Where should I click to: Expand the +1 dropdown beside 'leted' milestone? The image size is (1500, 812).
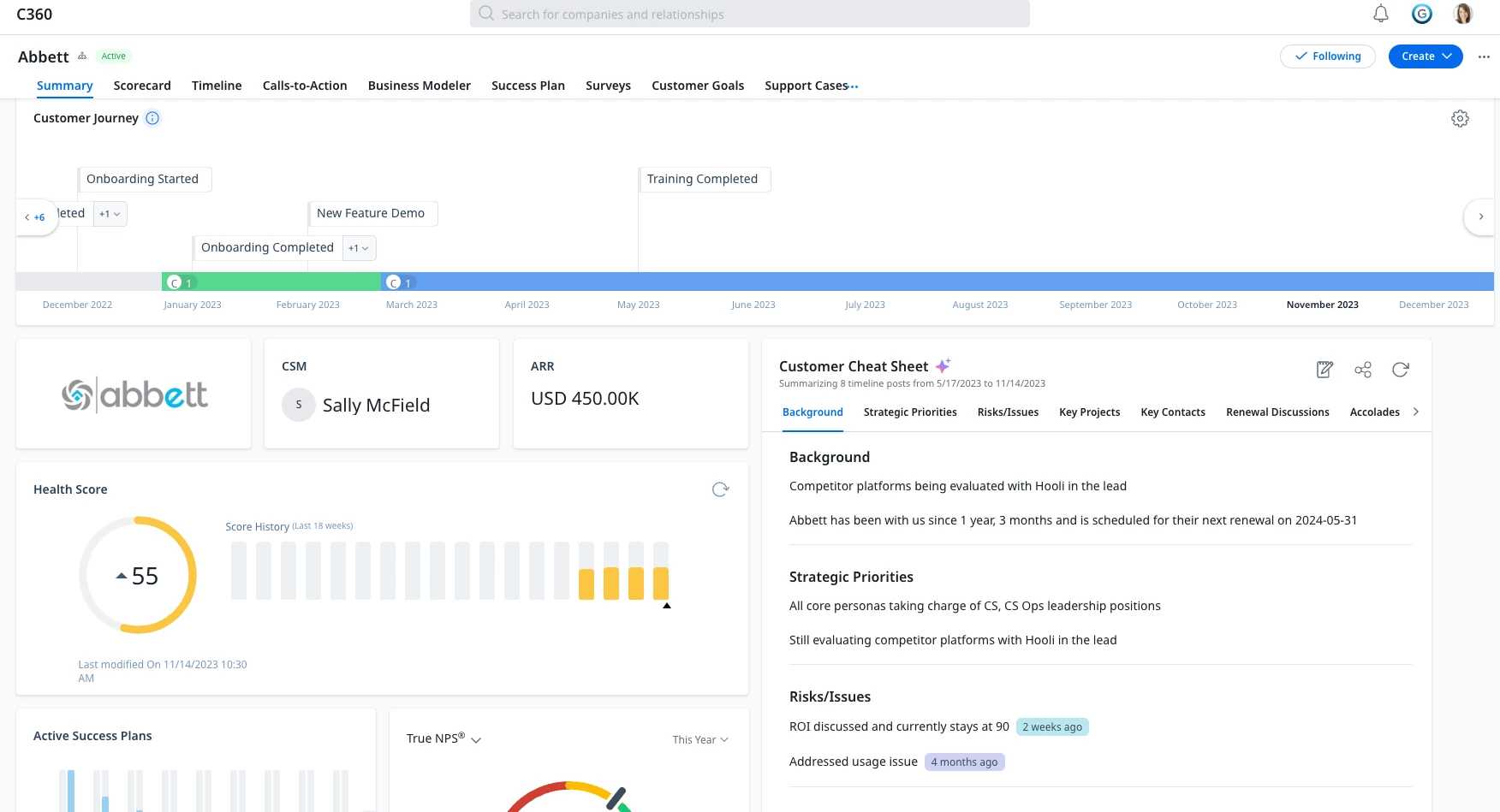click(x=110, y=214)
